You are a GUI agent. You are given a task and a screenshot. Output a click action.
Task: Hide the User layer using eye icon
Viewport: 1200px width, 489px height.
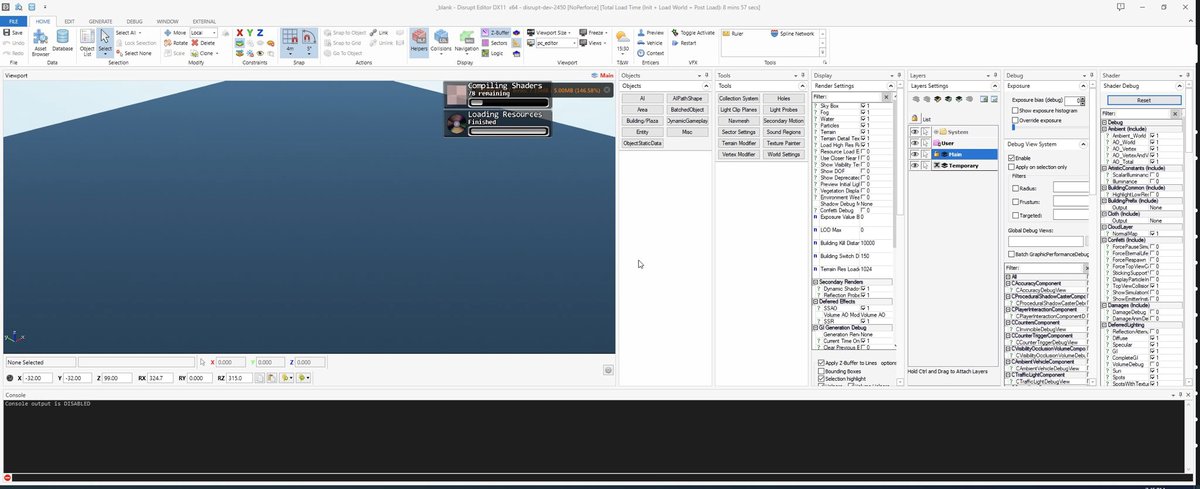click(x=915, y=143)
